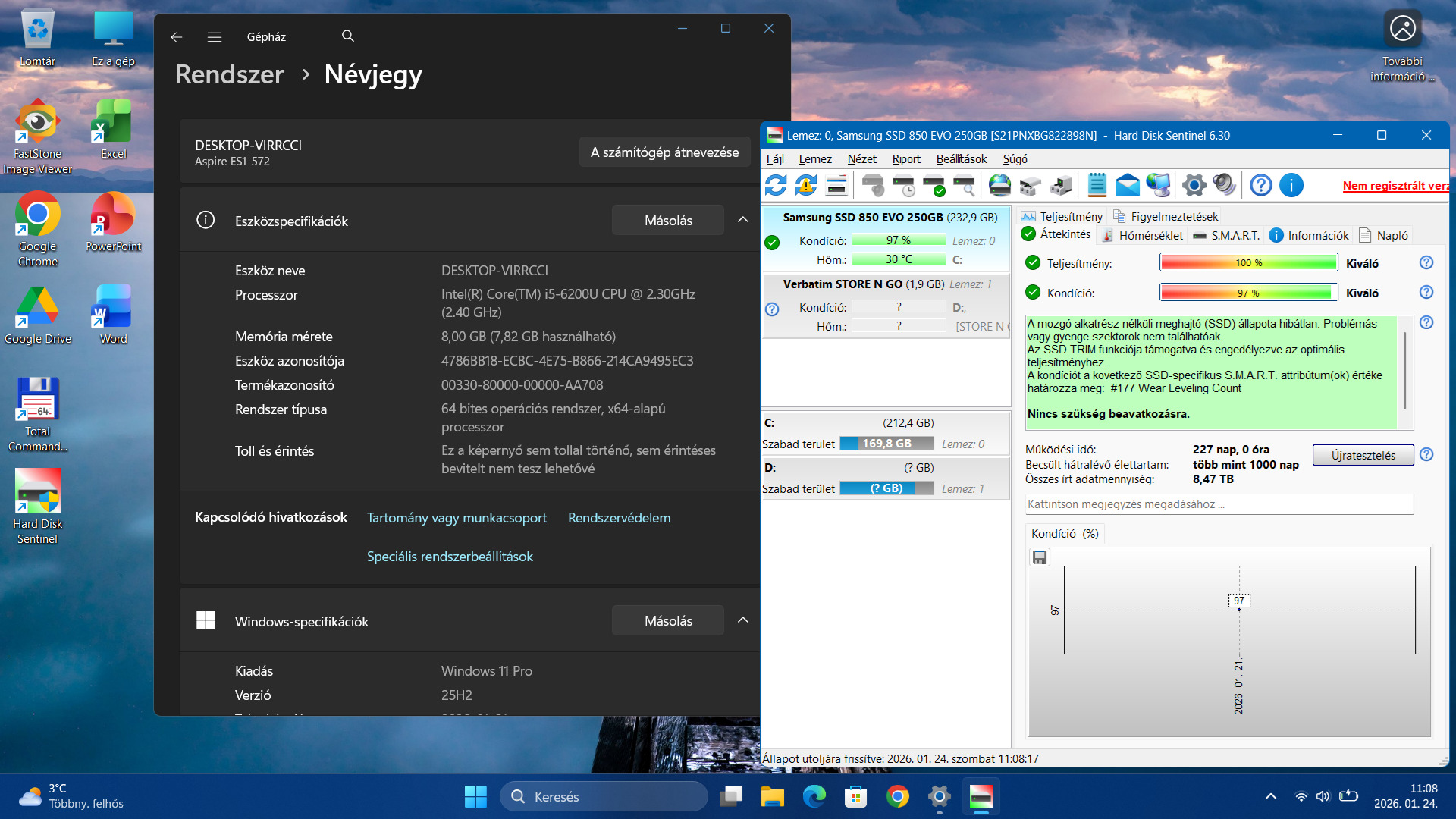Click the gear configuration icon in Sentinel toolbar

tap(1194, 185)
